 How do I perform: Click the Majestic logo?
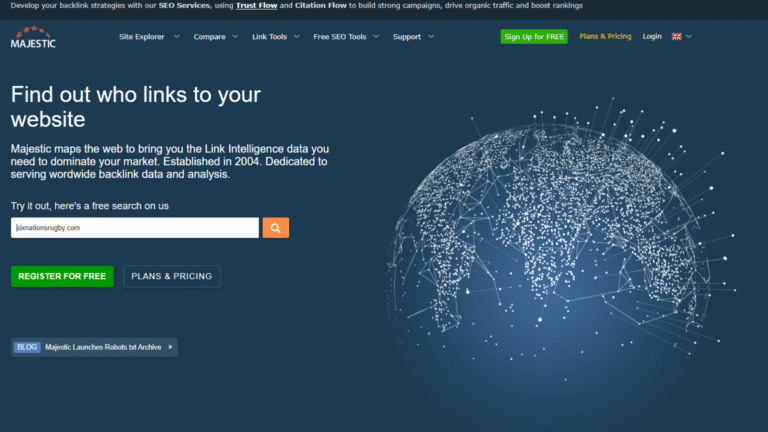[x=33, y=37]
